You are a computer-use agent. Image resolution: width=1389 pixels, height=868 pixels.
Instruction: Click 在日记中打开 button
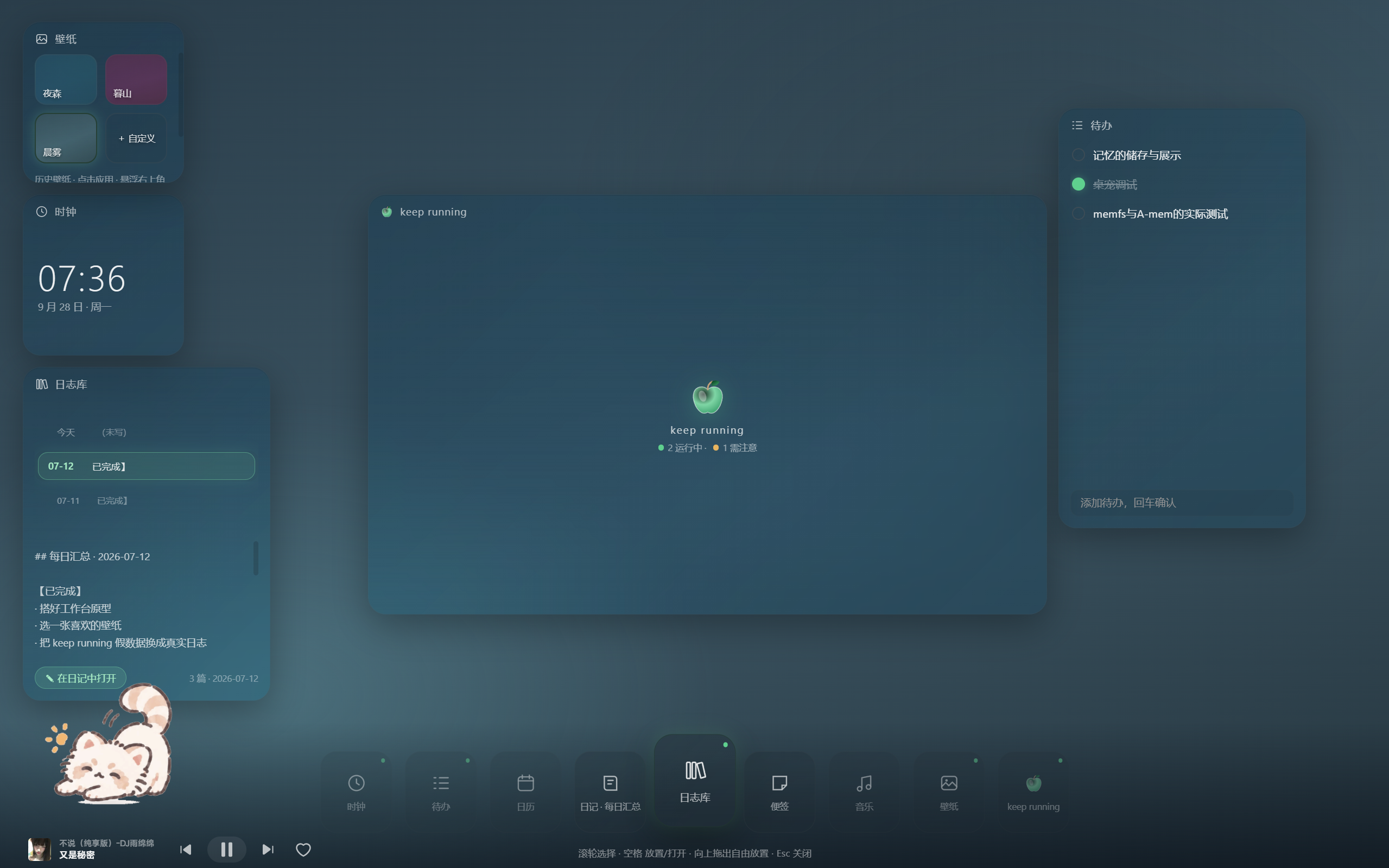[x=80, y=678]
